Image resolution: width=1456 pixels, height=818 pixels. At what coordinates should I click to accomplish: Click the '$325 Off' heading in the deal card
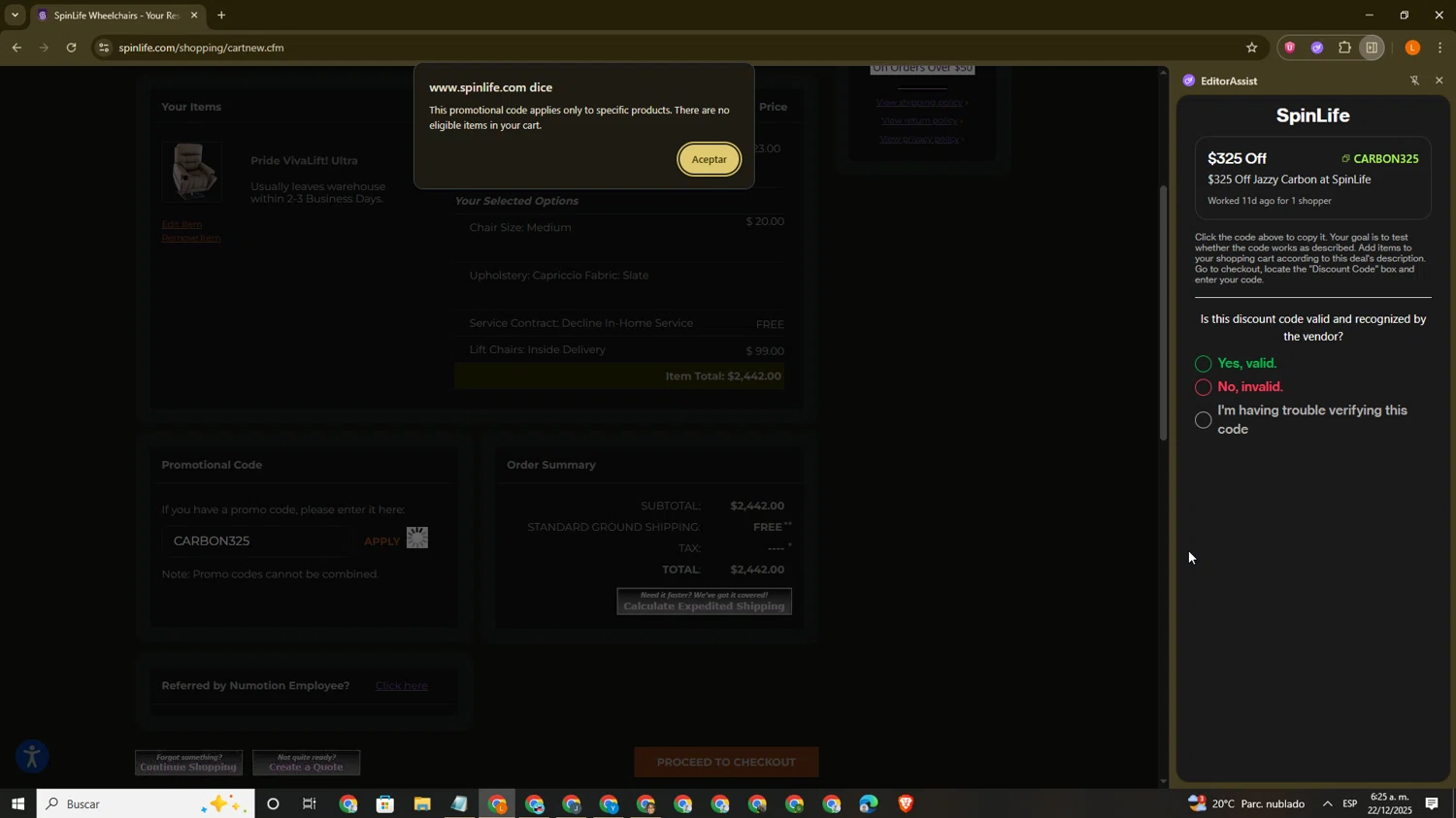(1237, 159)
